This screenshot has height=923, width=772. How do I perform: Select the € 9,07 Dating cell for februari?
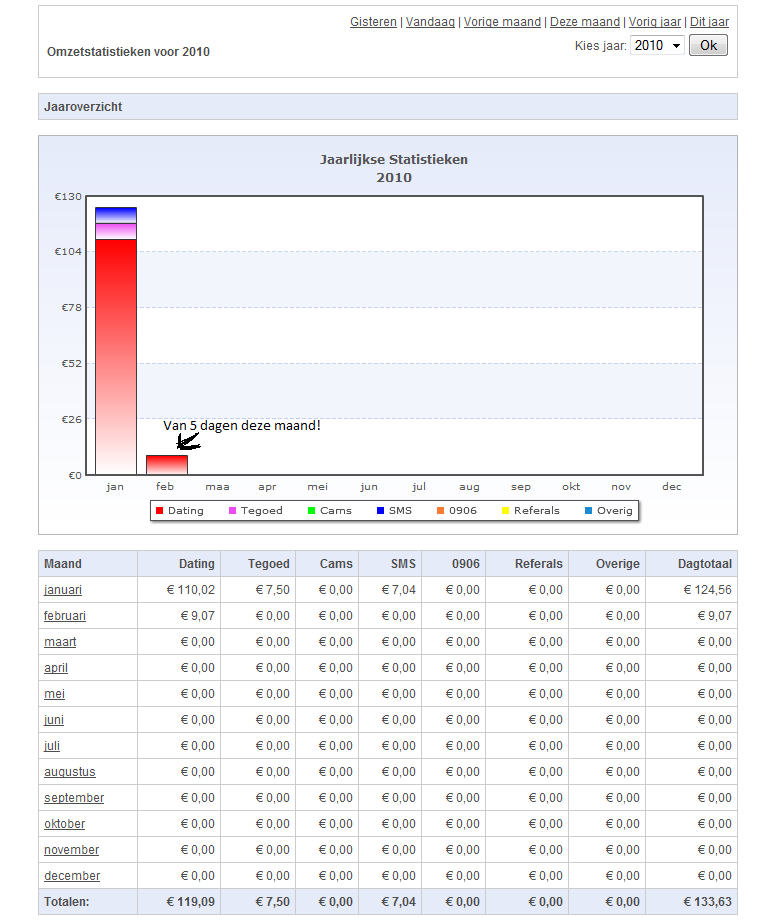(179, 616)
